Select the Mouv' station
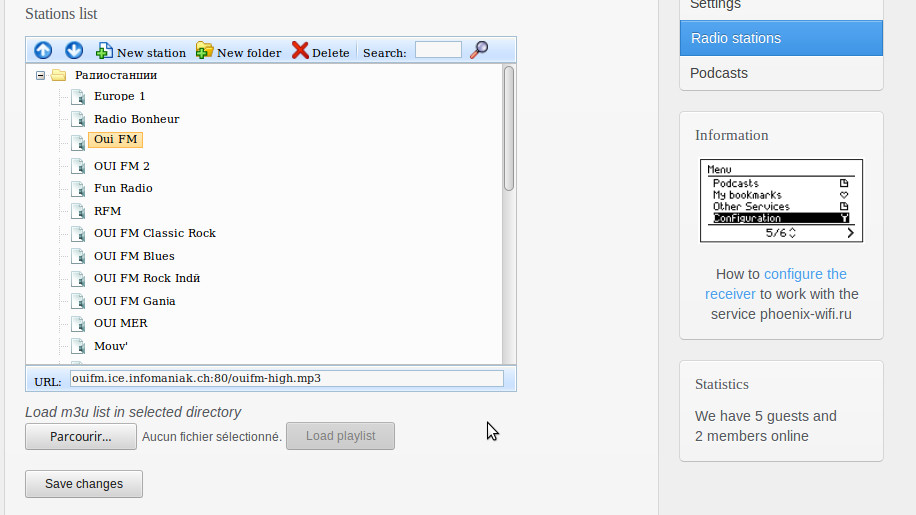The width and height of the screenshot is (916, 515). tap(110, 346)
